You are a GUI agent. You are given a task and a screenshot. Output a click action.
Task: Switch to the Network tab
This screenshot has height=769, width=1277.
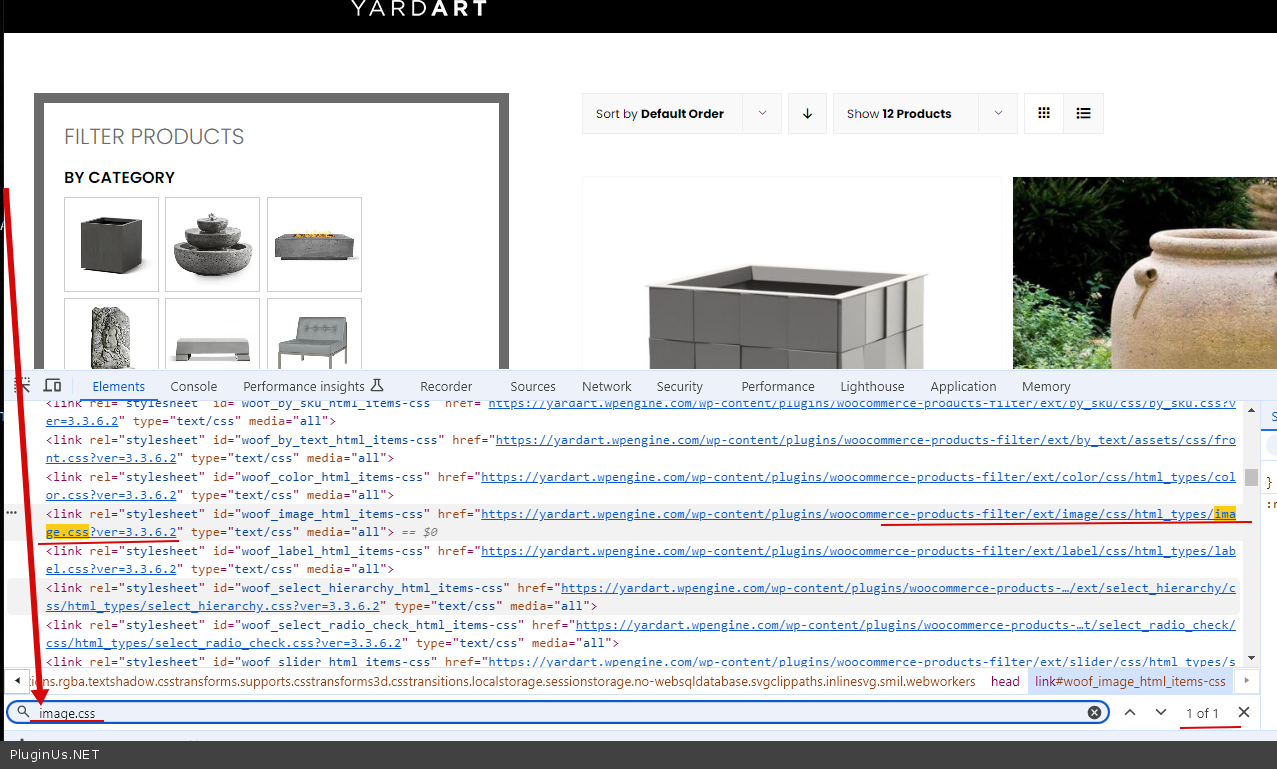click(606, 387)
